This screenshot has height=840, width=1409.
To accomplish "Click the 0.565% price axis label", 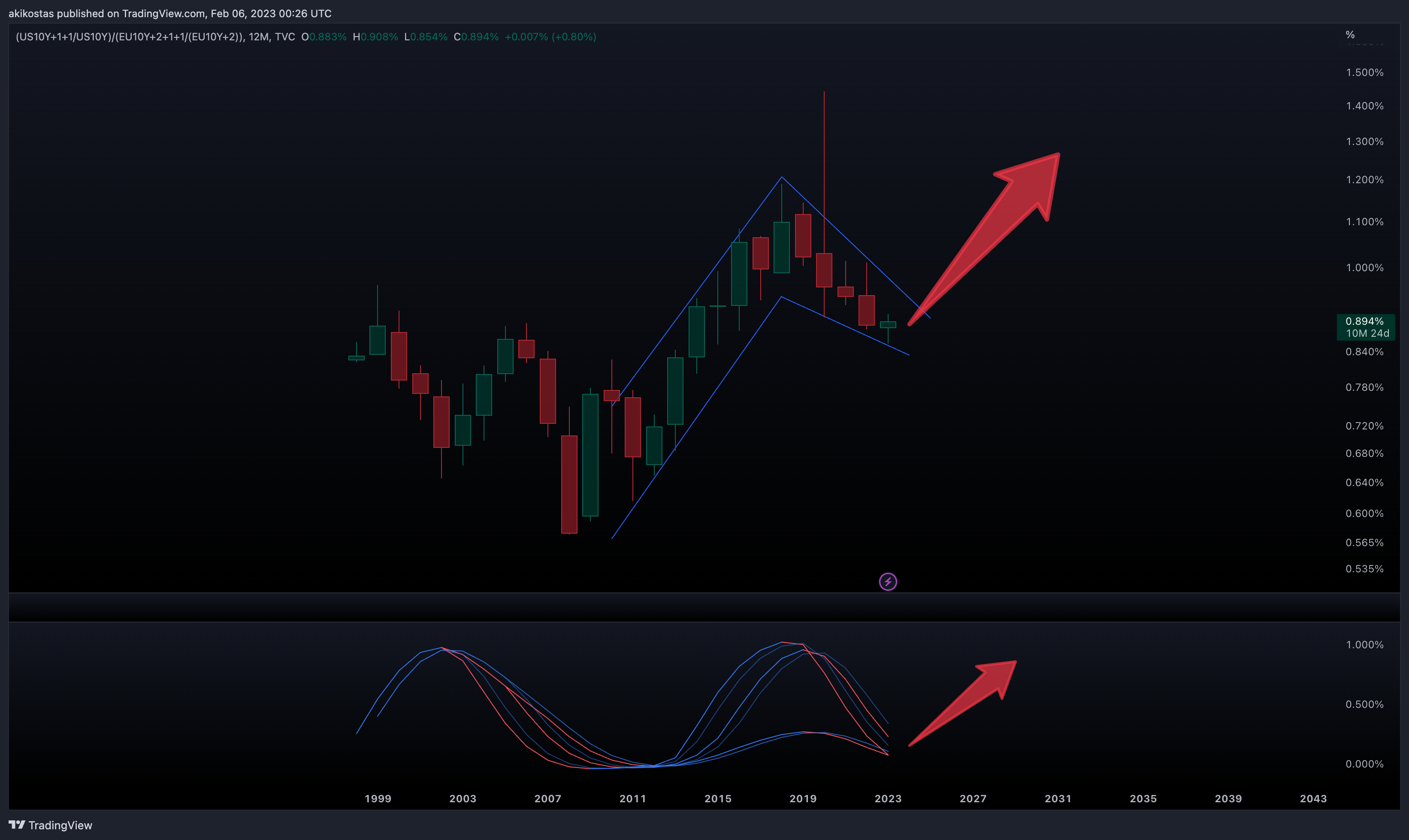I will pyautogui.click(x=1364, y=542).
